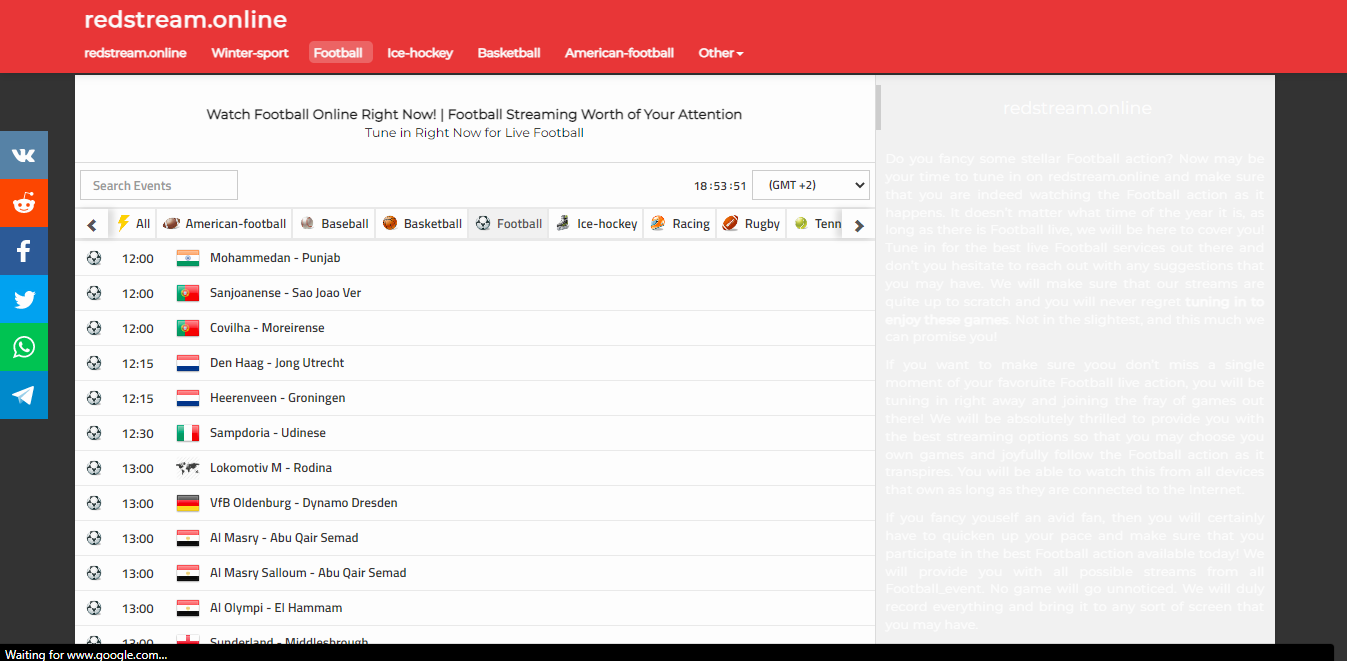Screen dimensions: 1347x661
Task: Select the Football filter tab
Action: coord(509,223)
